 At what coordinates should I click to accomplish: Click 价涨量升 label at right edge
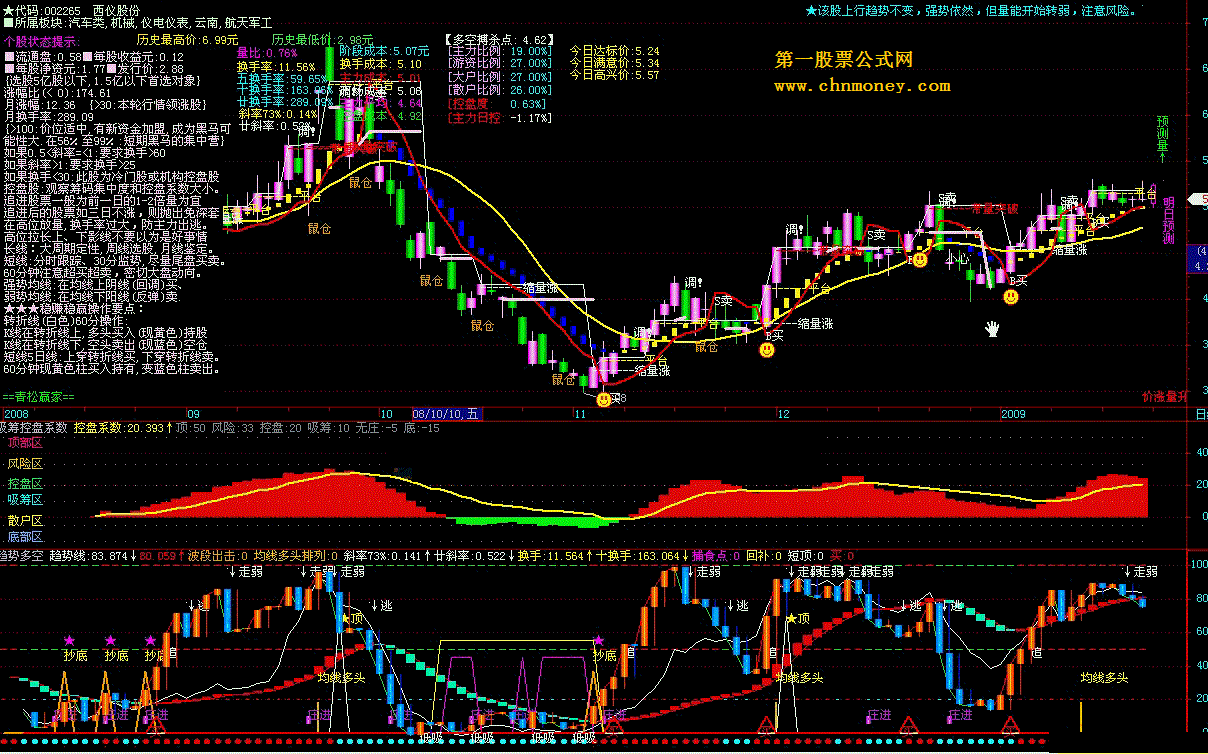tap(1165, 396)
